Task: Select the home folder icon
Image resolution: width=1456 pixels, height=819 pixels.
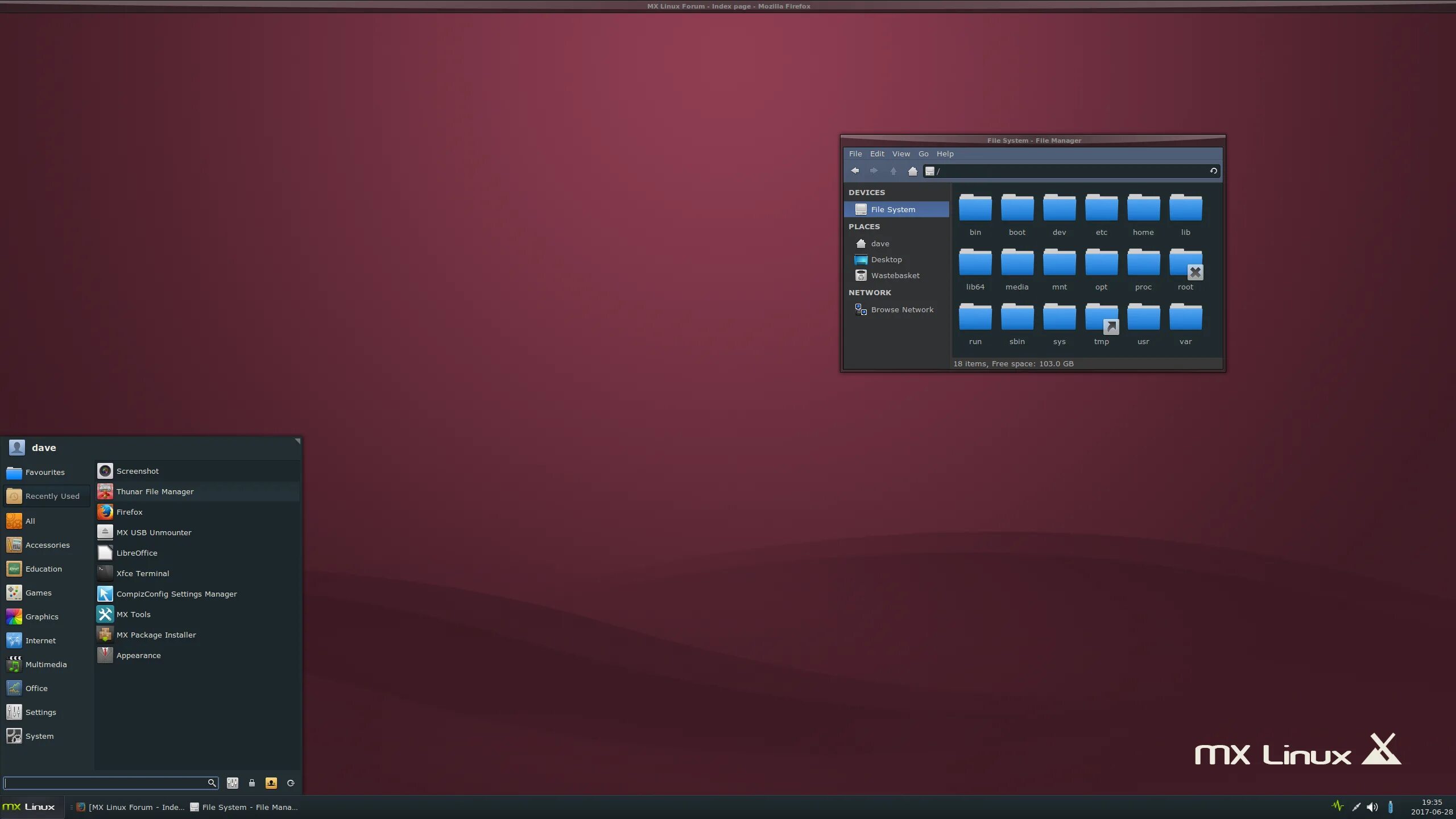Action: pyautogui.click(x=1143, y=214)
